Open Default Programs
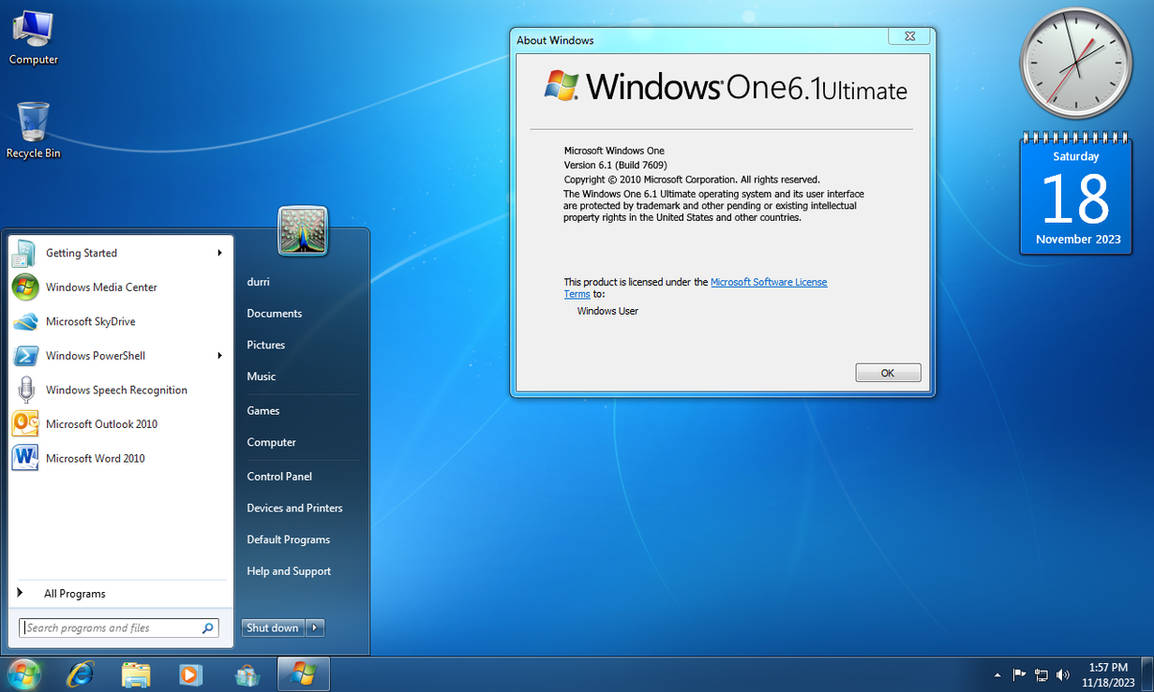 (x=288, y=540)
